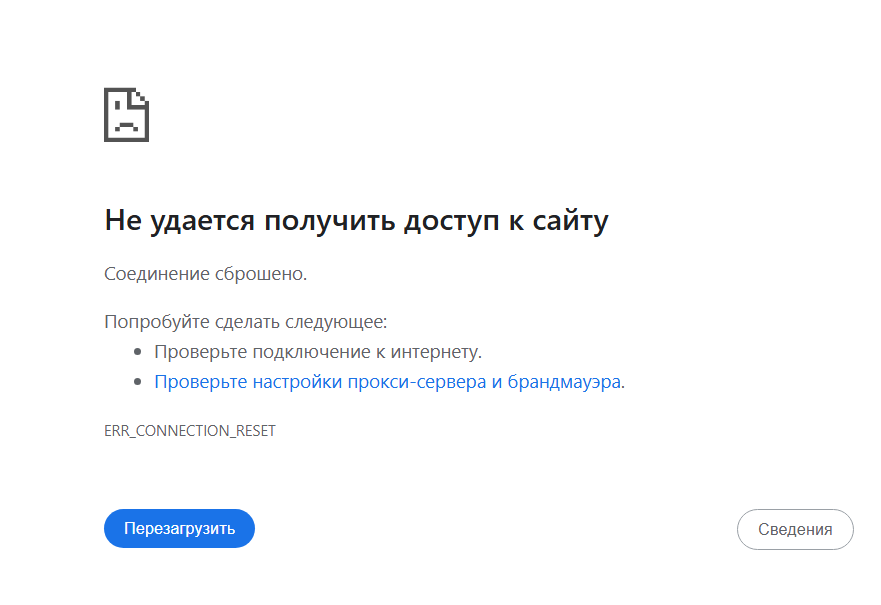Click the frowning mouth on the page icon
This screenshot has height=605, width=881.
click(126, 126)
